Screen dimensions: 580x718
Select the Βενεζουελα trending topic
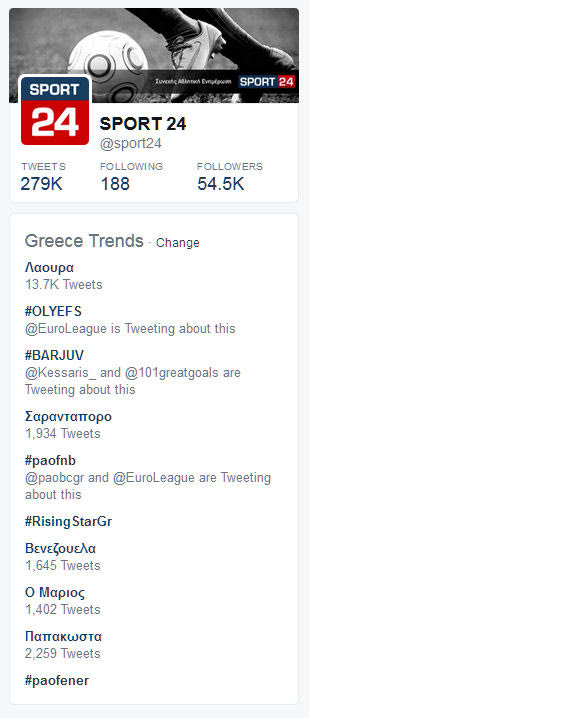point(60,549)
